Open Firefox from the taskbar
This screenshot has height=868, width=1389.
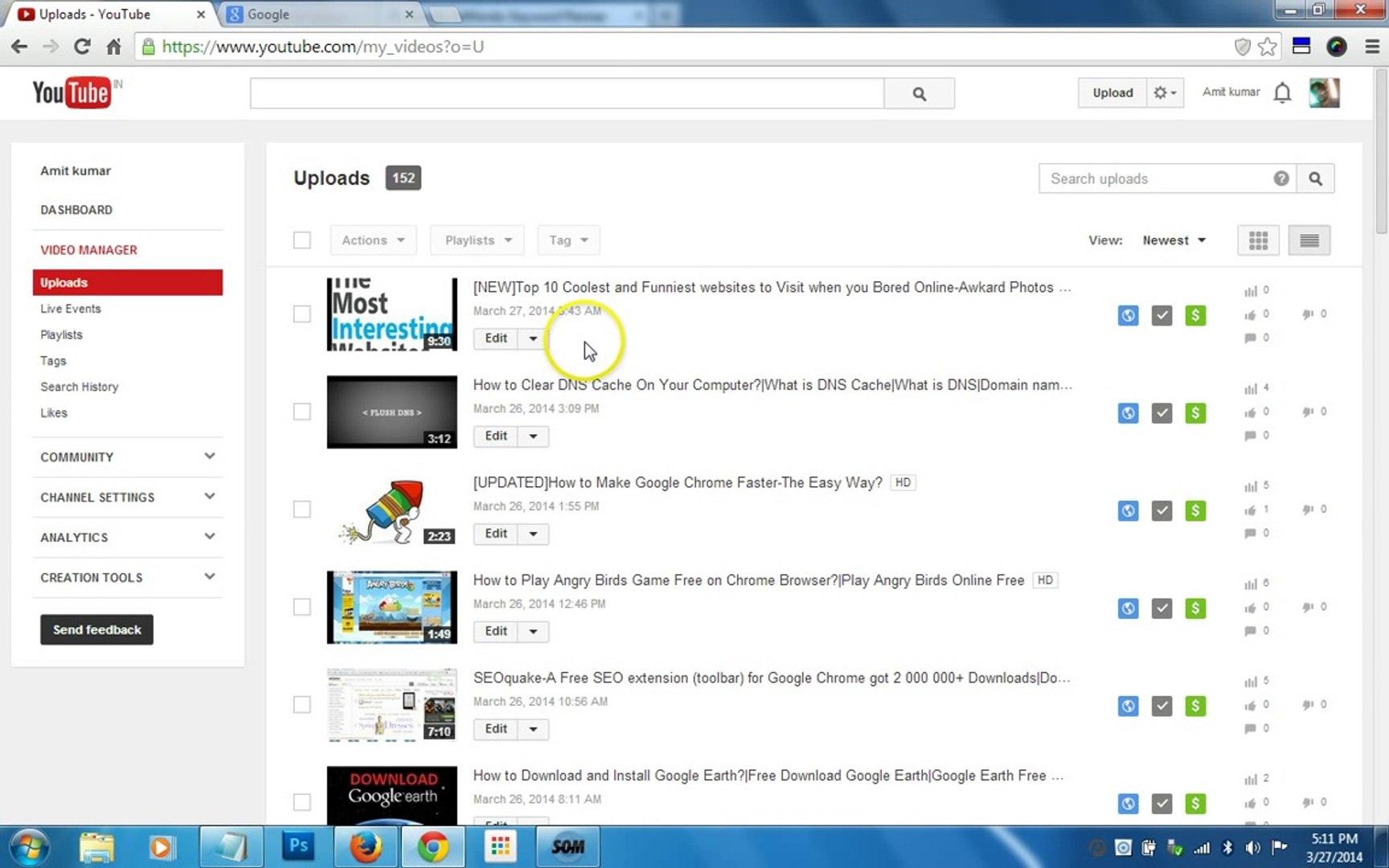pos(366,847)
